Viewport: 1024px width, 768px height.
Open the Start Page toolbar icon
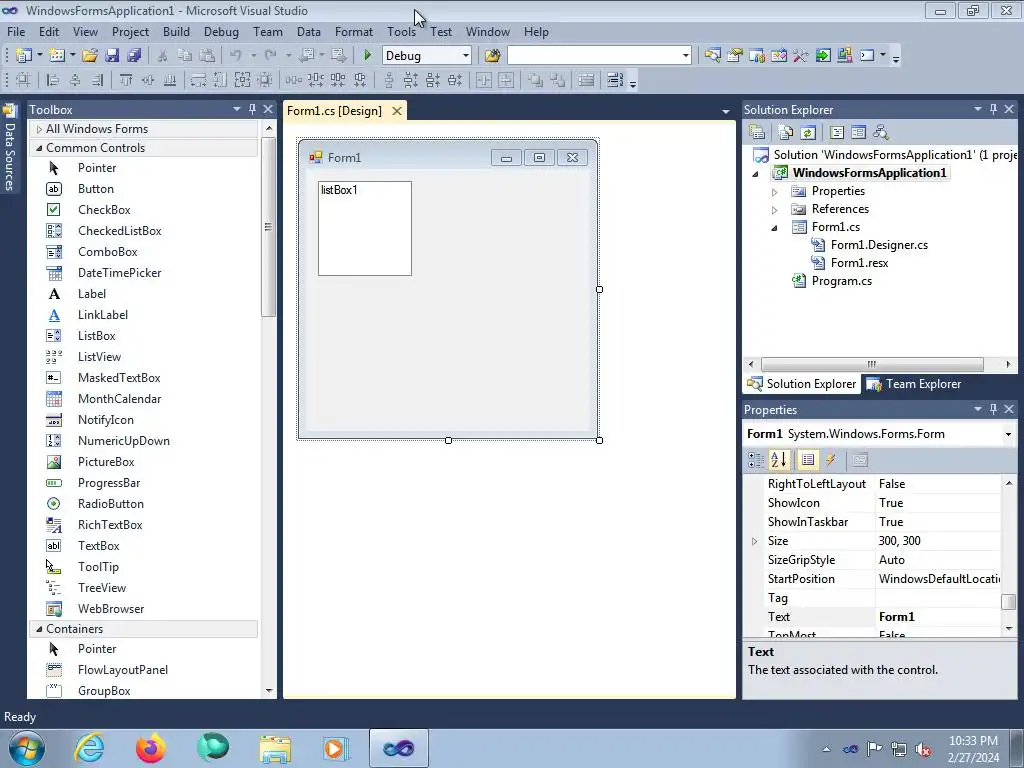click(823, 56)
